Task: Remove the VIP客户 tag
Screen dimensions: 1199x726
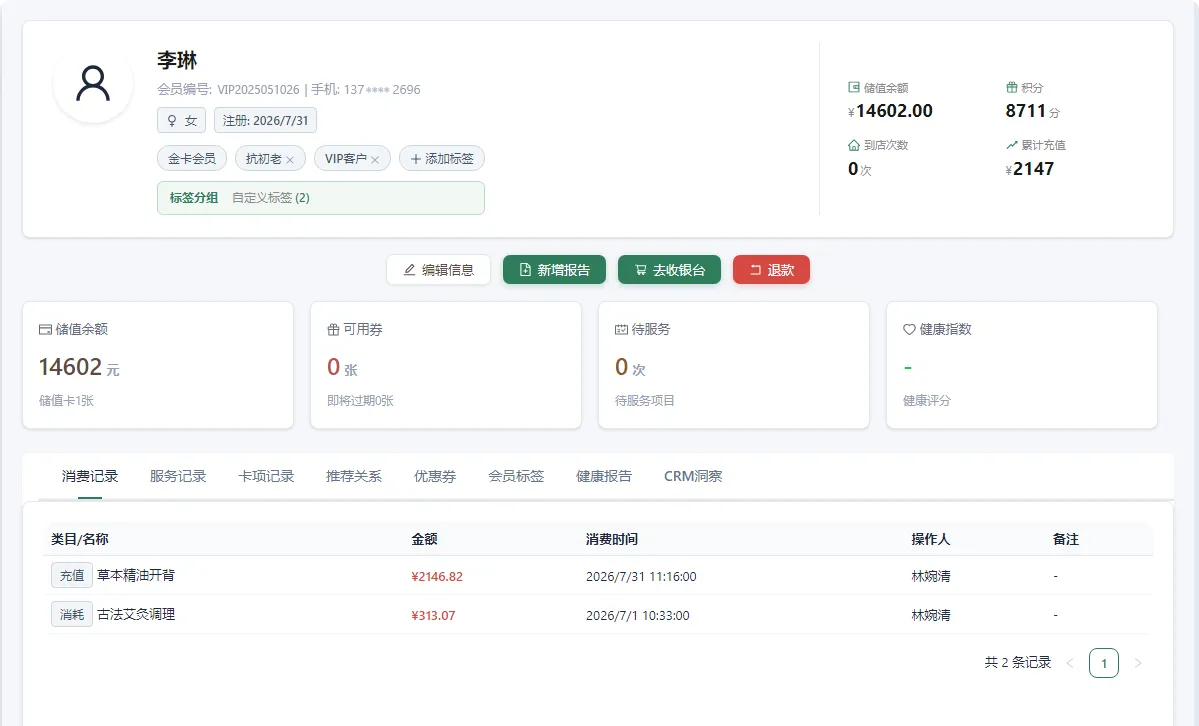Action: coord(375,160)
